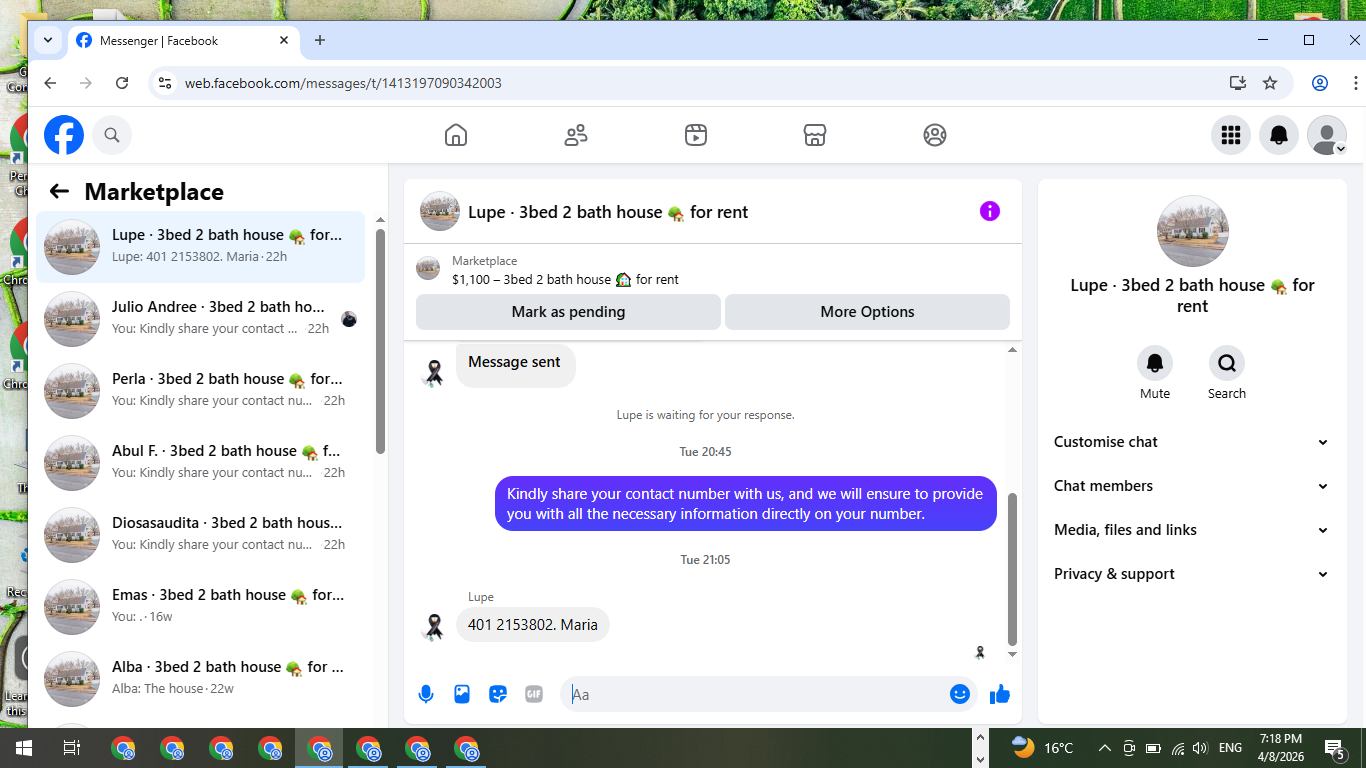Open Chrome's three-dot menu

point(1354,83)
